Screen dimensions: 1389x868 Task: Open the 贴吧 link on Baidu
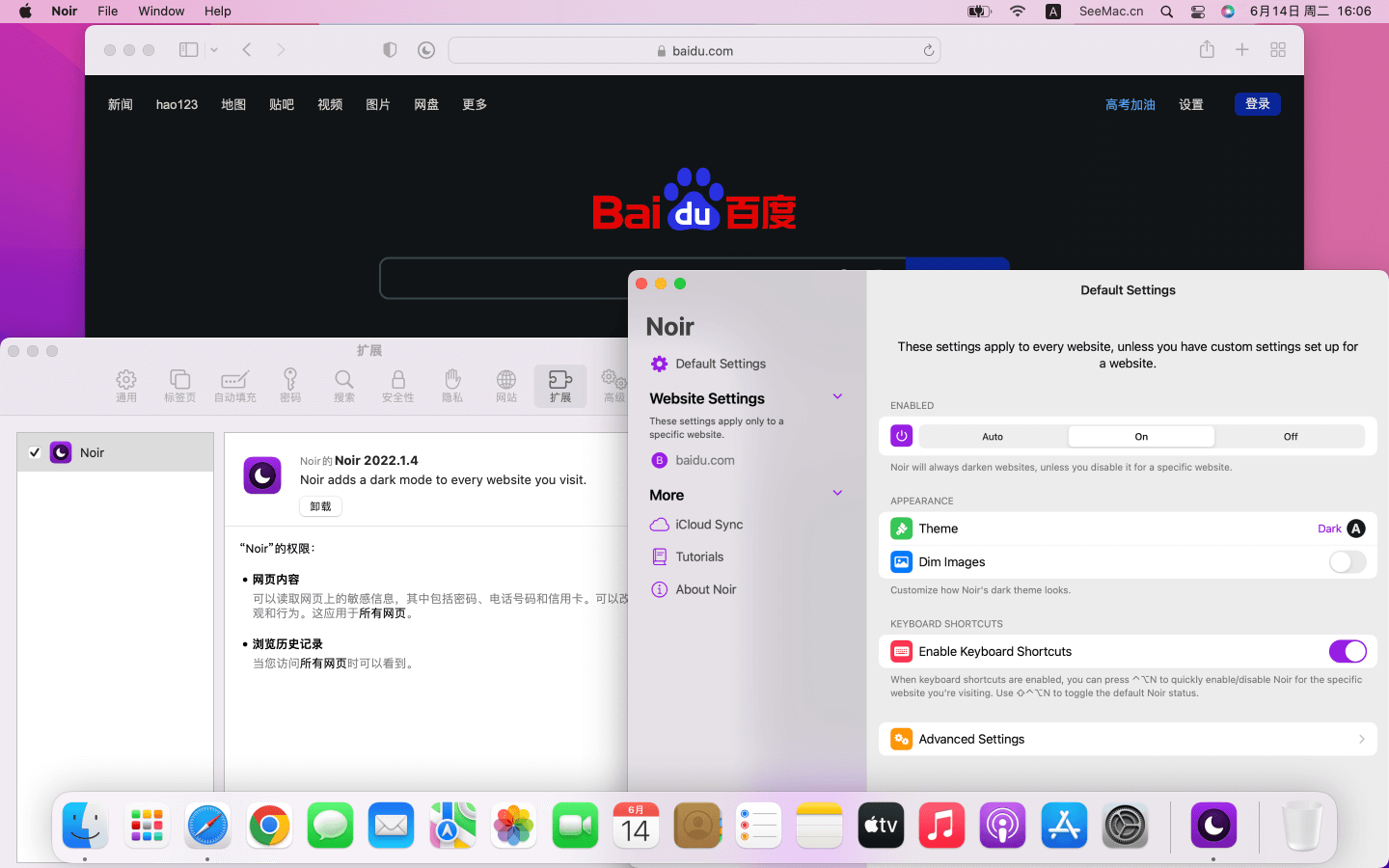click(x=282, y=104)
